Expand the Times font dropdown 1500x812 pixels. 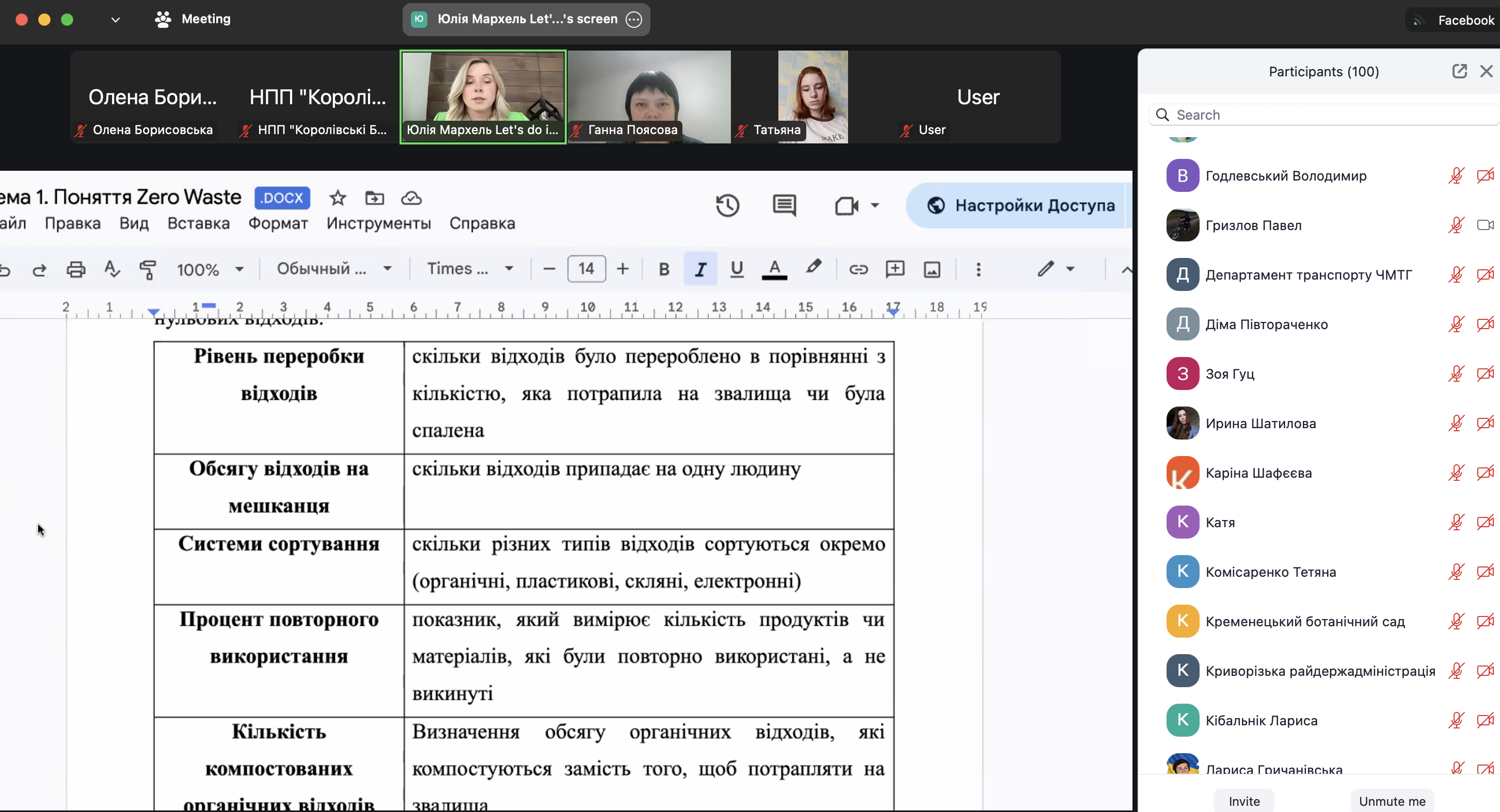coord(470,269)
